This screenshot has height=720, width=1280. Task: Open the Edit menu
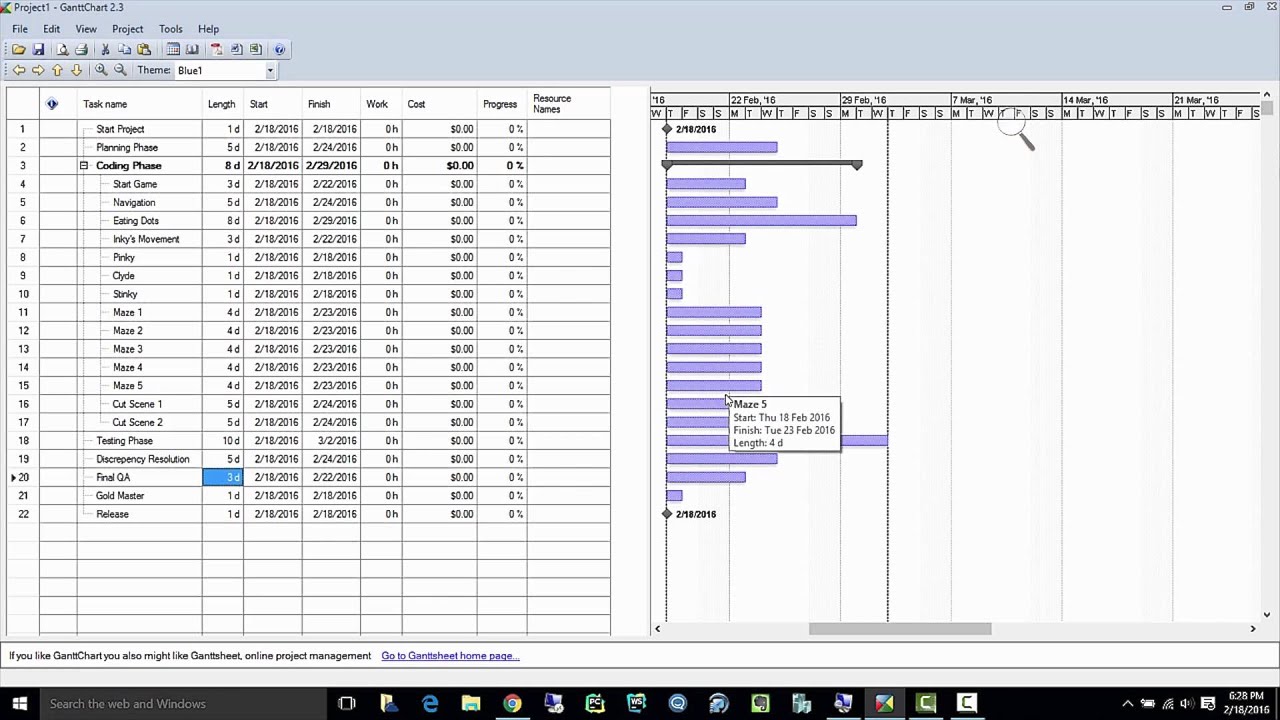[51, 29]
